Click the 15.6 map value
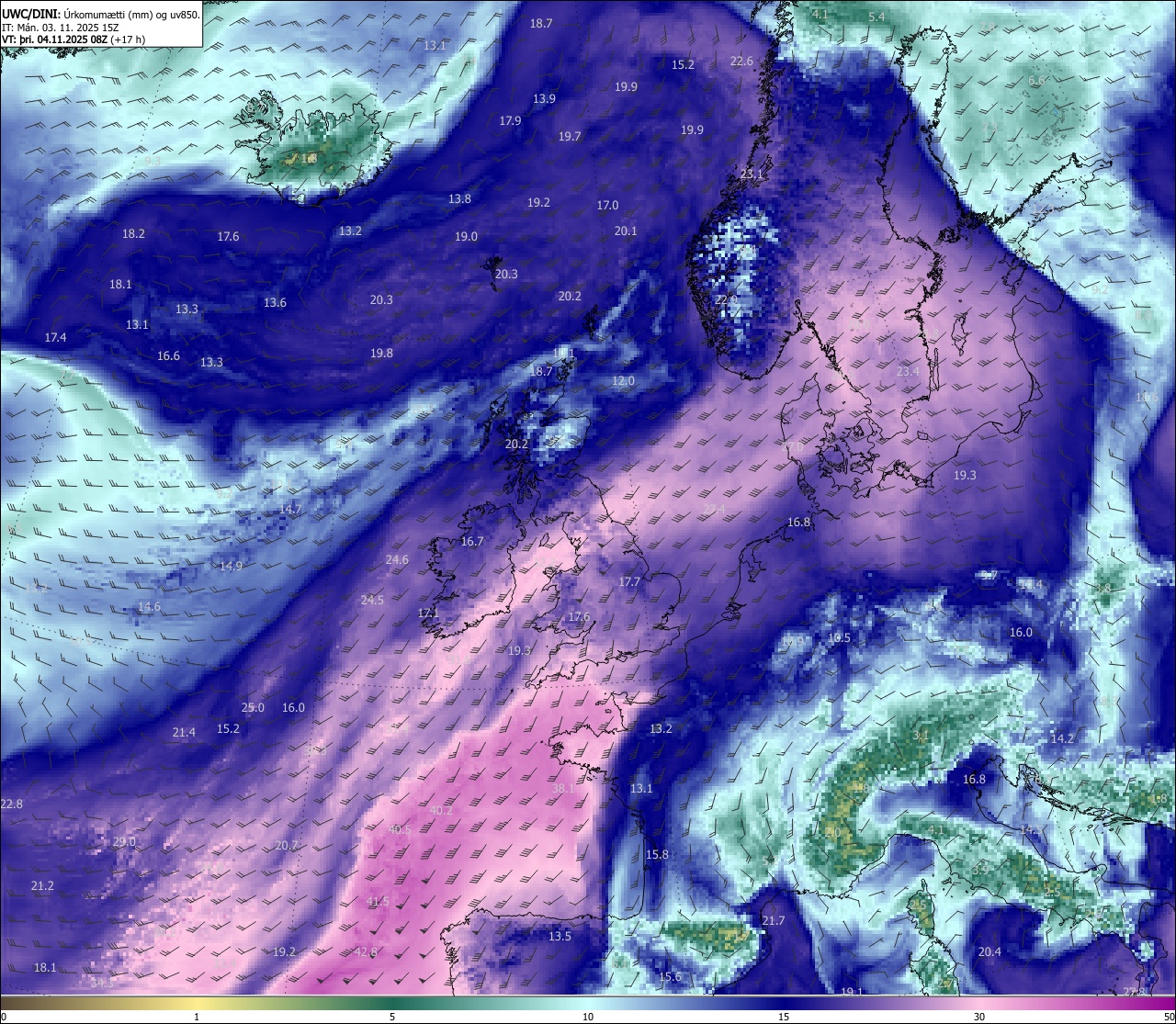The height and width of the screenshot is (1024, 1176). pyautogui.click(x=670, y=977)
